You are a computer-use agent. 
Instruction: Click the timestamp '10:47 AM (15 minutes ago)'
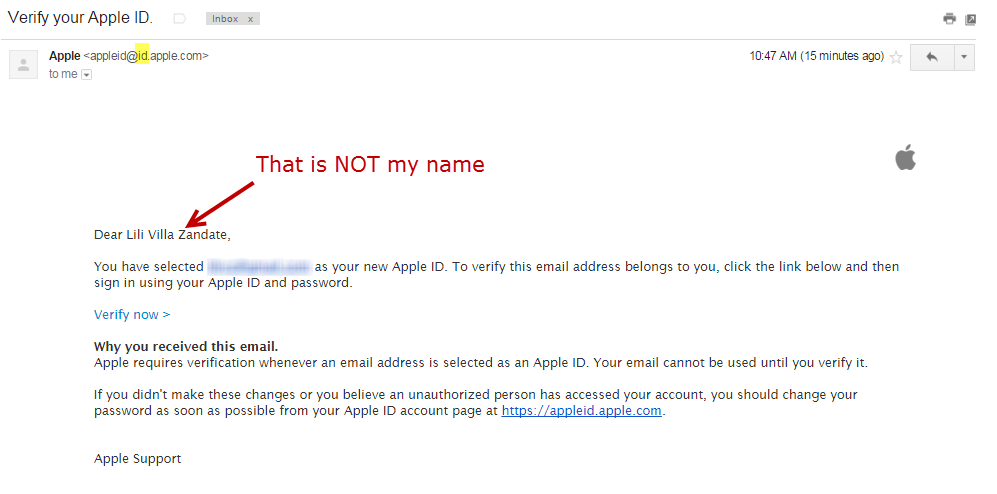tap(816, 56)
